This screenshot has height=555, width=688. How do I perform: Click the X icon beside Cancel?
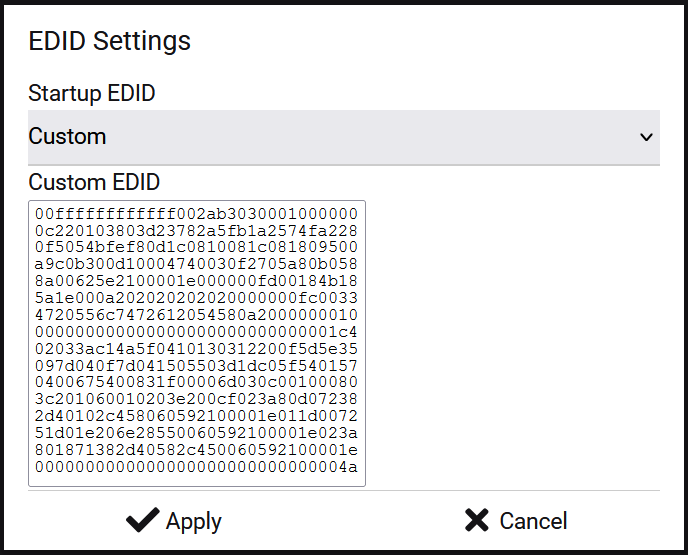click(x=477, y=520)
